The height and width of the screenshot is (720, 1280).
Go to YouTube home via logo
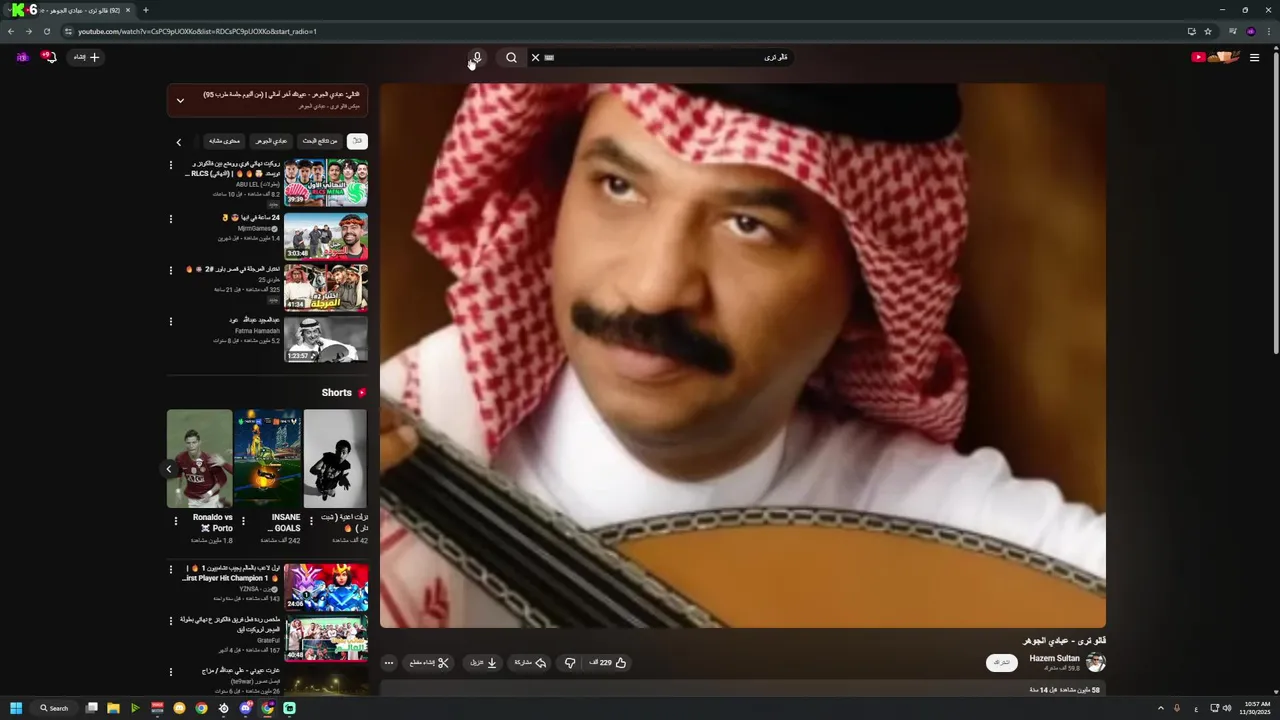click(1215, 57)
